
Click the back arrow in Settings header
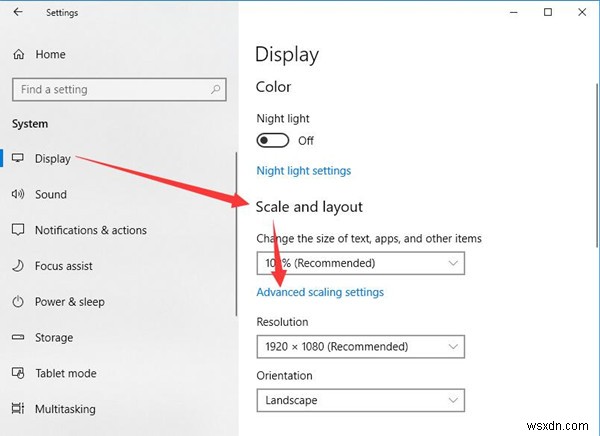click(18, 13)
